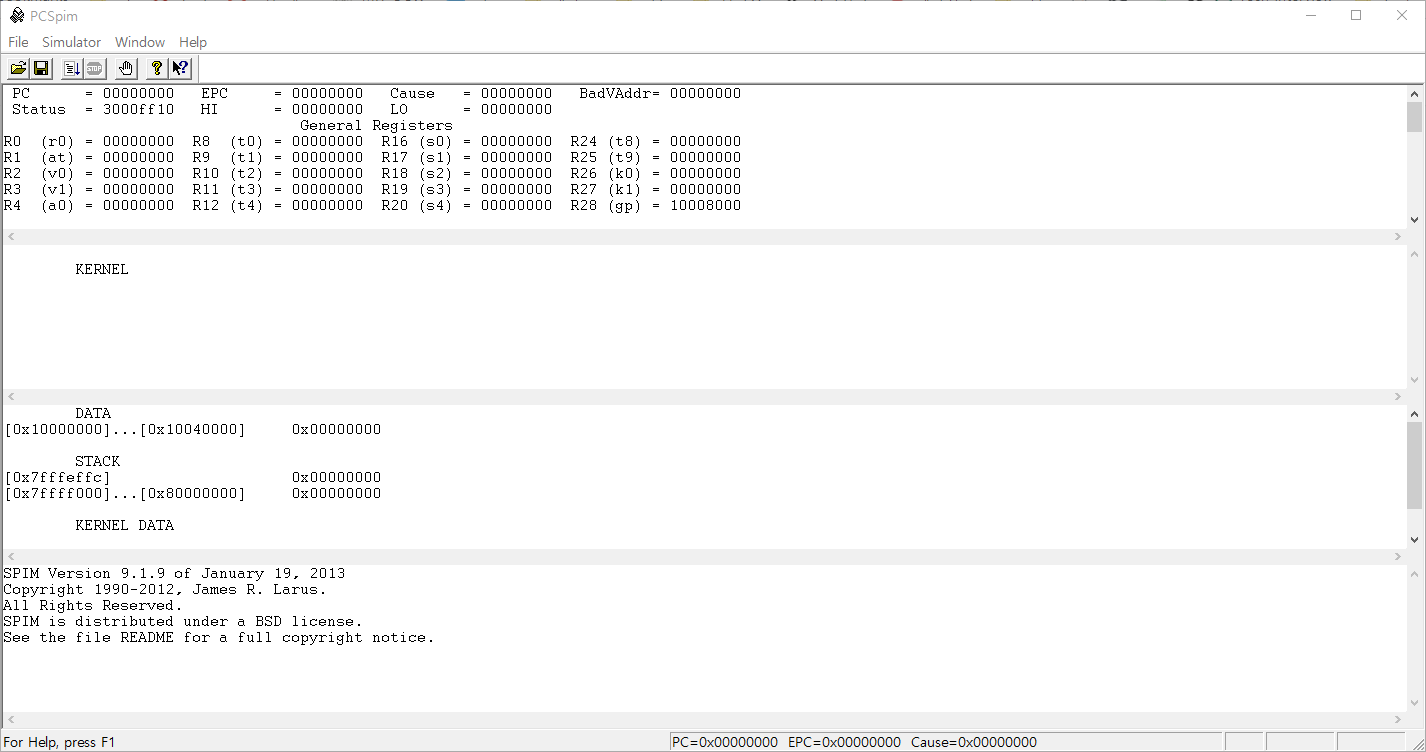The height and width of the screenshot is (752, 1426).
Task: Click the [0x7ffff000]...[0x80000000] address range
Action: click(125, 493)
